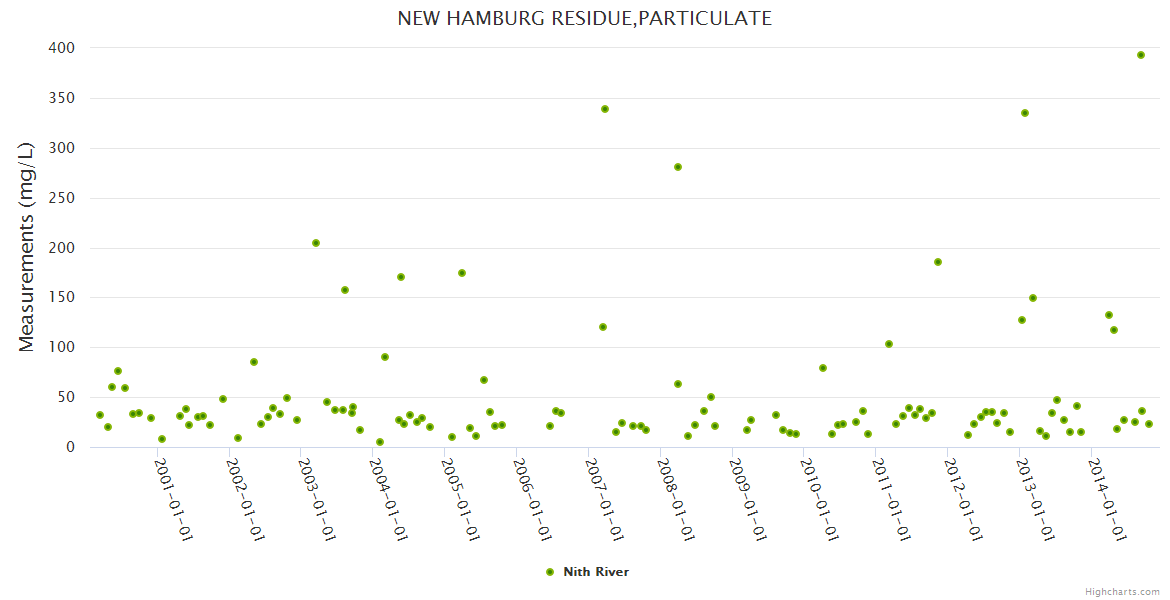Click the 2004 data point near 171 mg/L
Image resolution: width=1170 pixels, height=600 pixels.
coord(401,277)
